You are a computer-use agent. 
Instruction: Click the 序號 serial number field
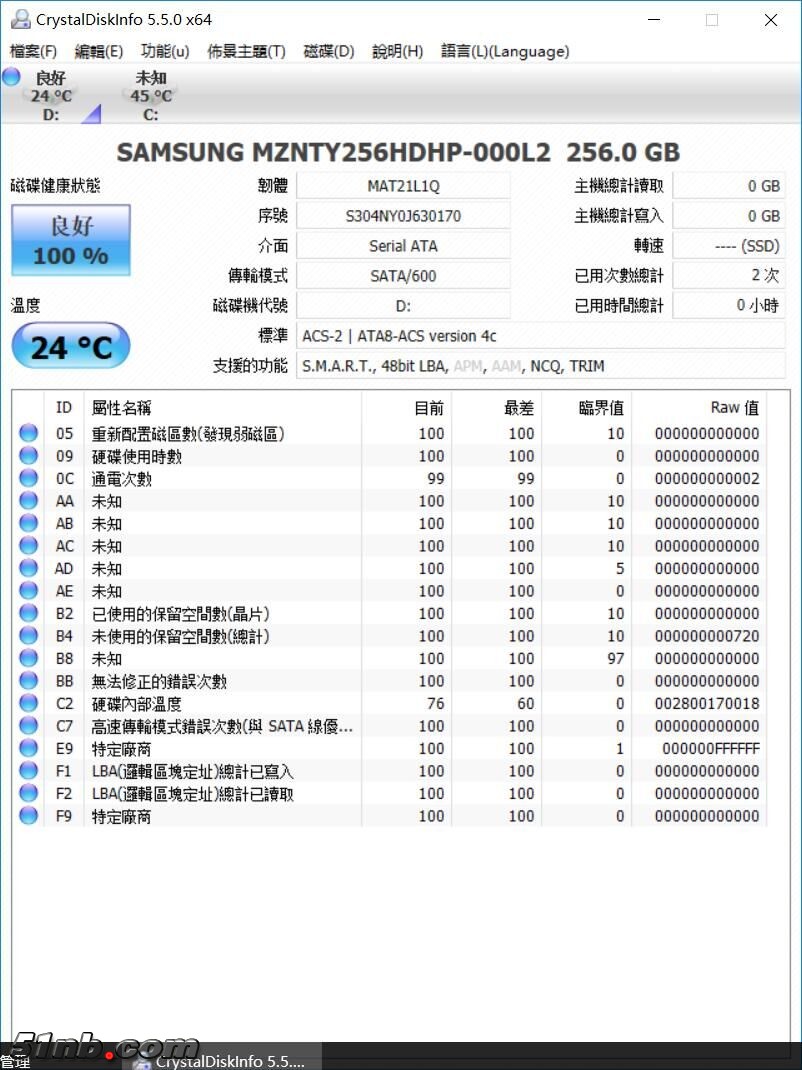coord(403,216)
